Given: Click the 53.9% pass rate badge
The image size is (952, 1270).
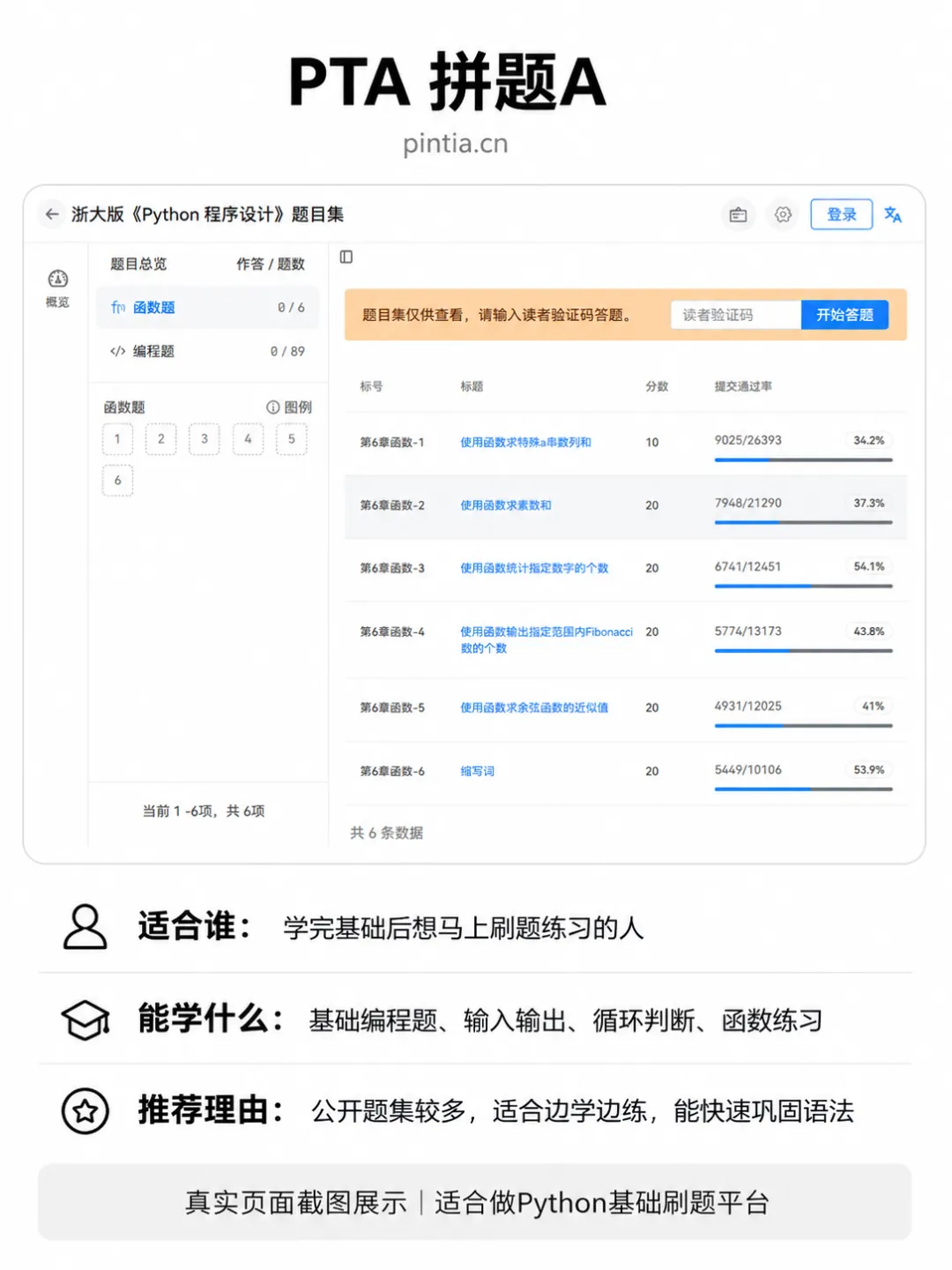Looking at the screenshot, I should (x=868, y=770).
